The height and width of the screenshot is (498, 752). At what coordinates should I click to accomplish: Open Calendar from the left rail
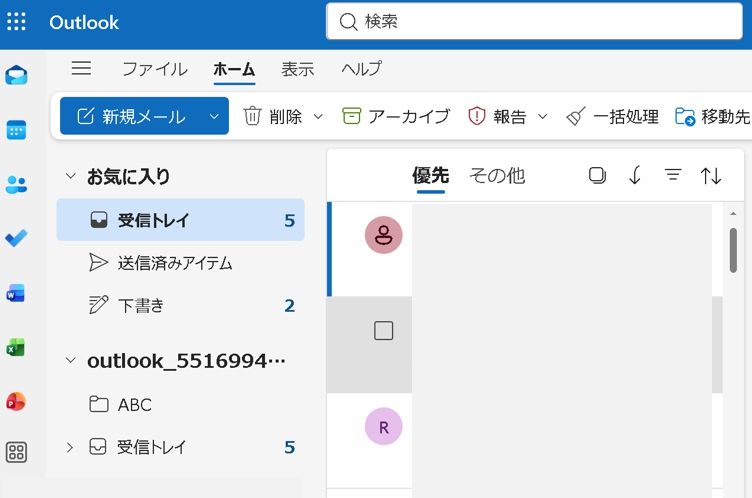[17, 130]
